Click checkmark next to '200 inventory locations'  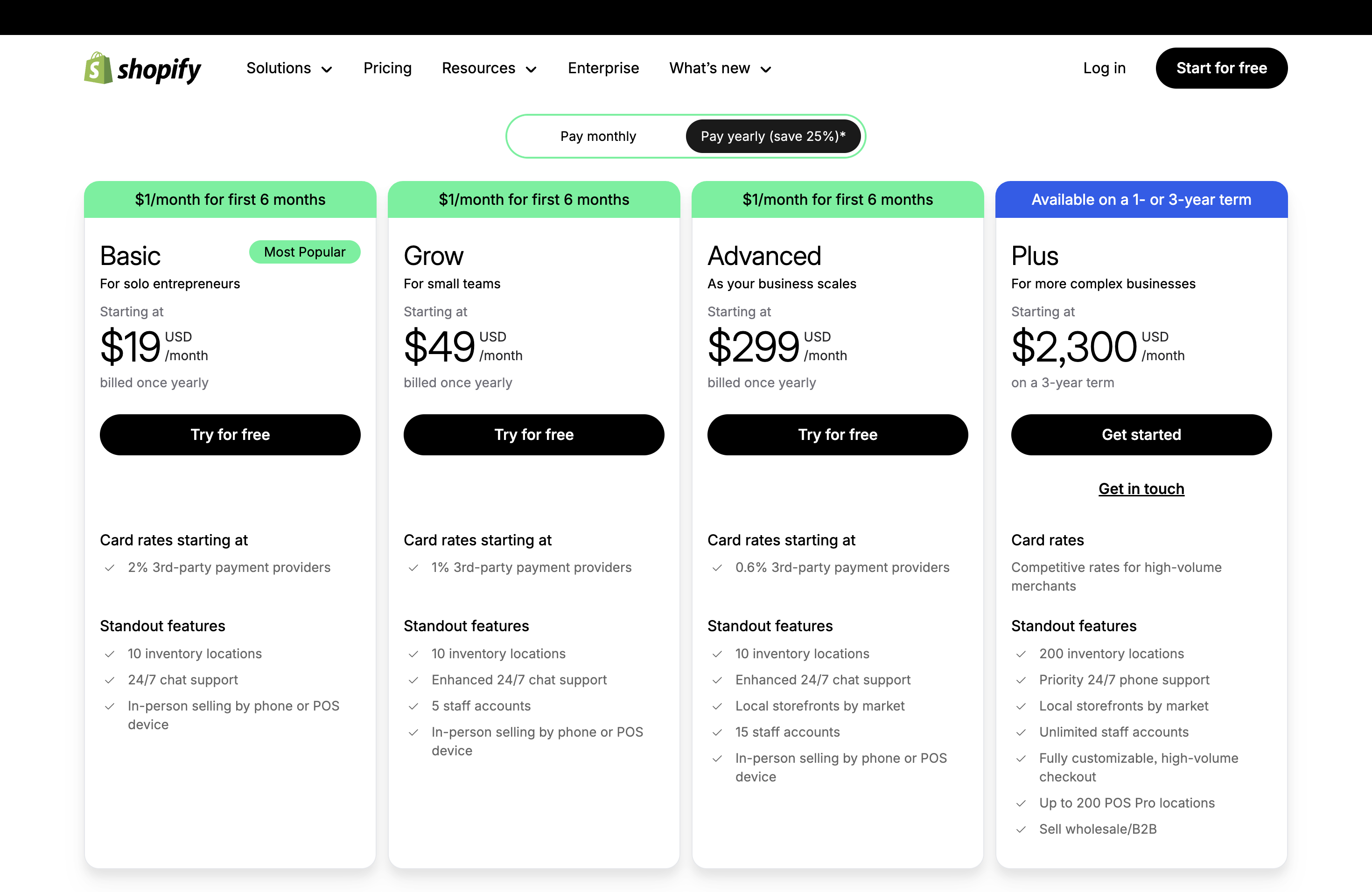[1021, 654]
